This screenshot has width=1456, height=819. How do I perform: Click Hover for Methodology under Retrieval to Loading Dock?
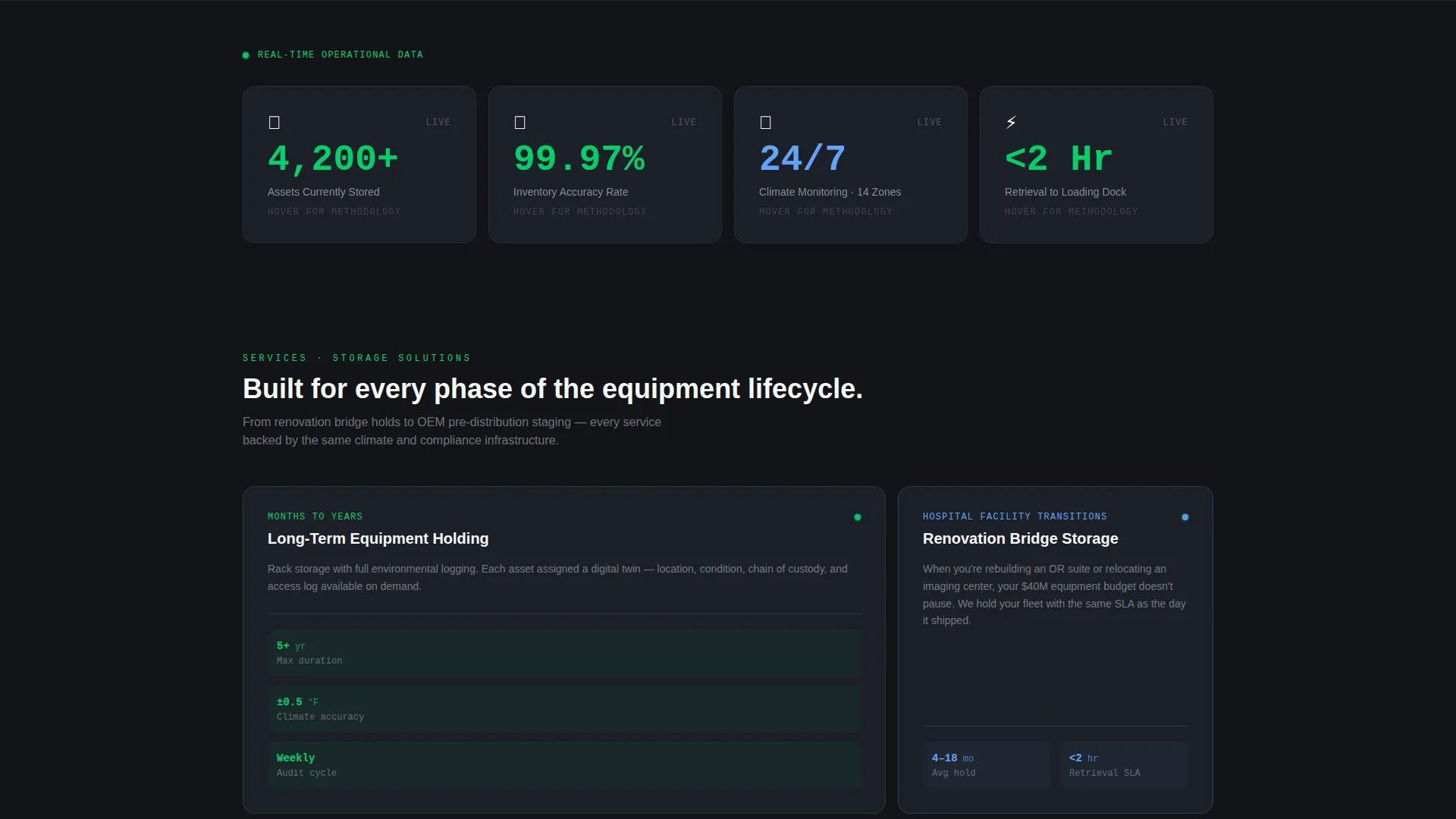click(x=1072, y=212)
